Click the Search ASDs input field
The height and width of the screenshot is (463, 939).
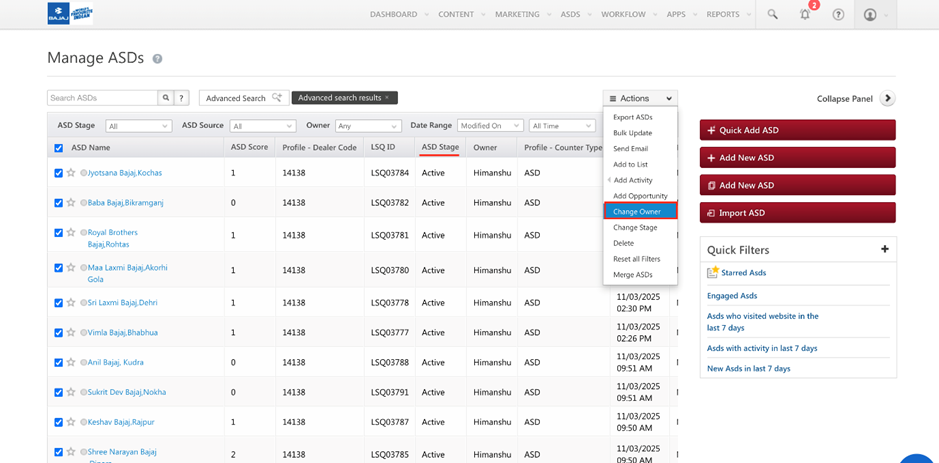[x=102, y=98]
